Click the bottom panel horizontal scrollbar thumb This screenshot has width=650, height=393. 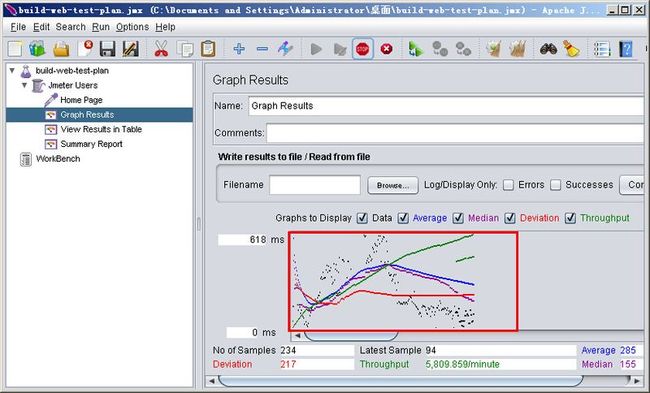400,380
